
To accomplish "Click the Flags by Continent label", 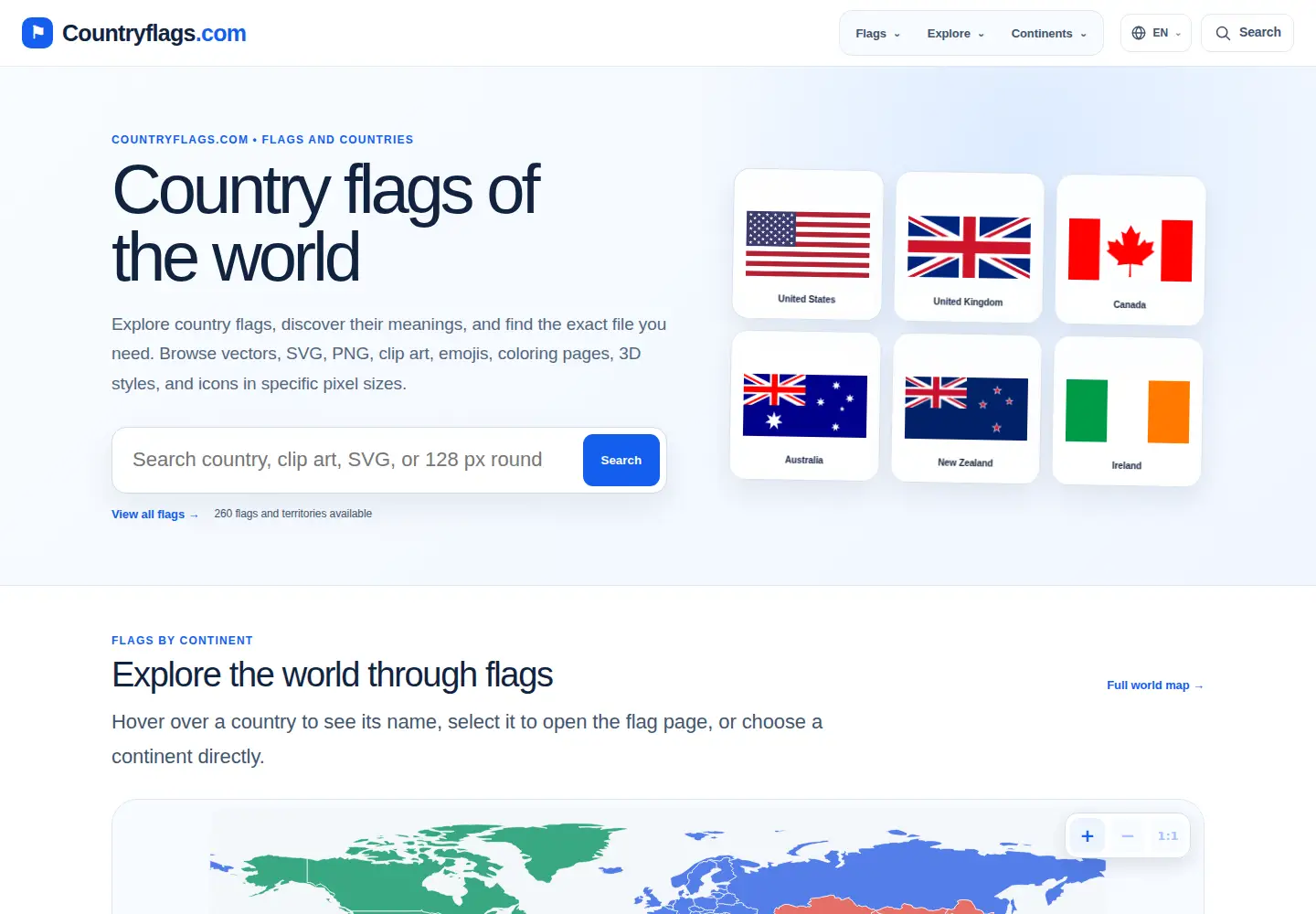I will pyautogui.click(x=182, y=640).
